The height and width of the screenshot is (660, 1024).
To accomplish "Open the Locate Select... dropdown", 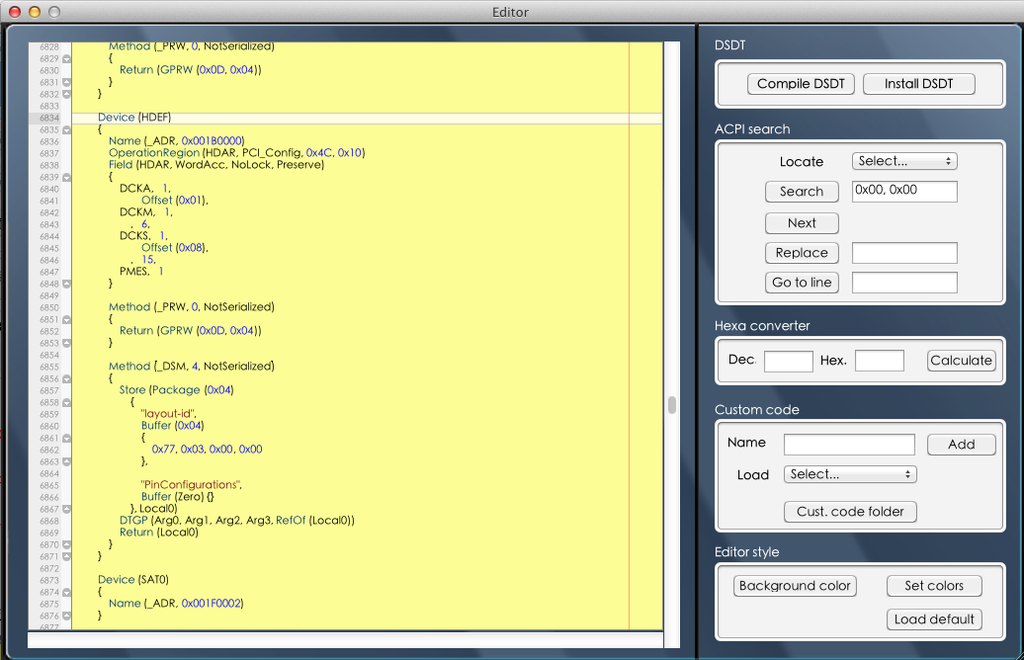I will point(904,161).
